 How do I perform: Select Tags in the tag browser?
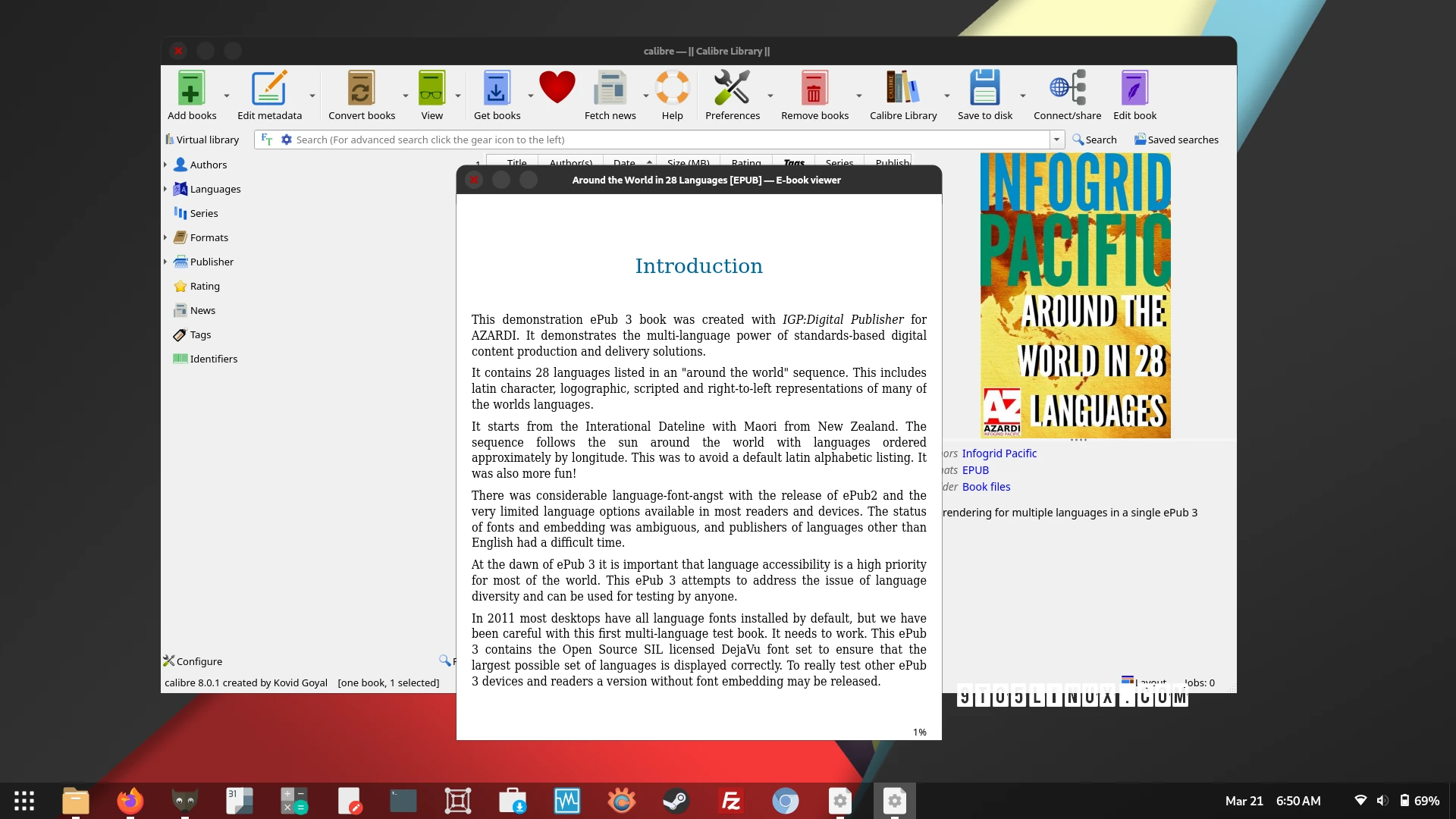point(200,334)
